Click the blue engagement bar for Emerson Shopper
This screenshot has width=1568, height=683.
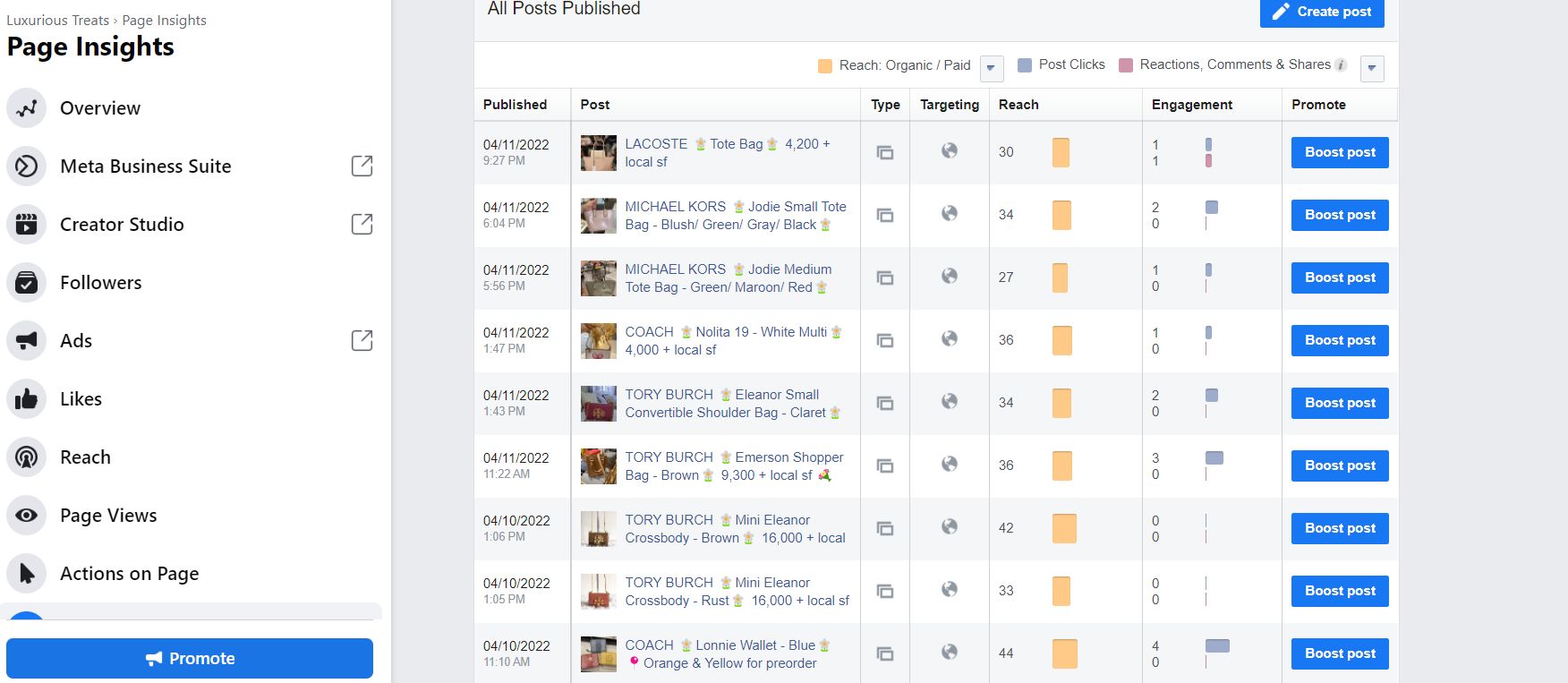click(1214, 458)
